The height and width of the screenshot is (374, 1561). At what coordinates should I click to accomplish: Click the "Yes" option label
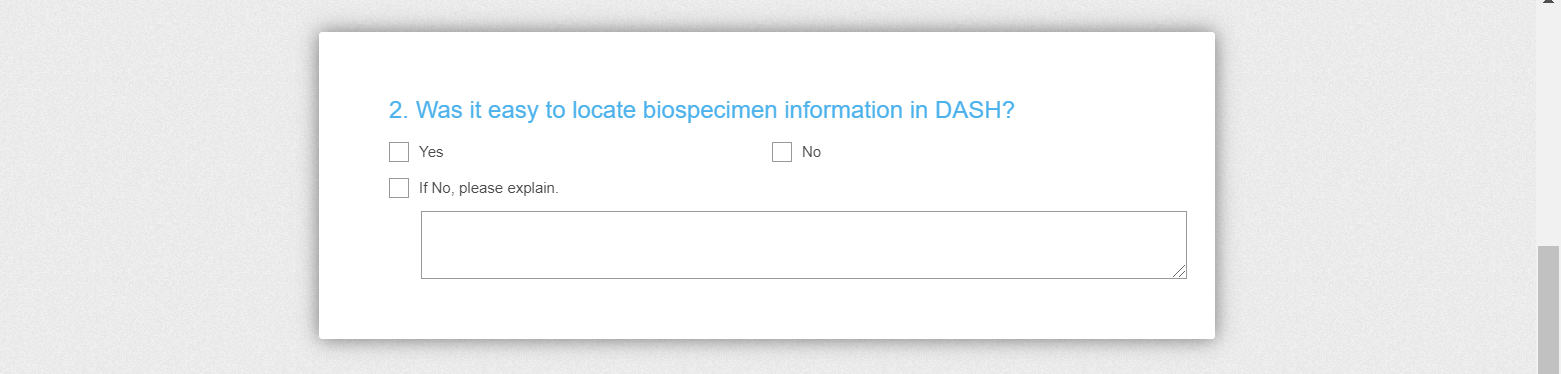click(431, 152)
